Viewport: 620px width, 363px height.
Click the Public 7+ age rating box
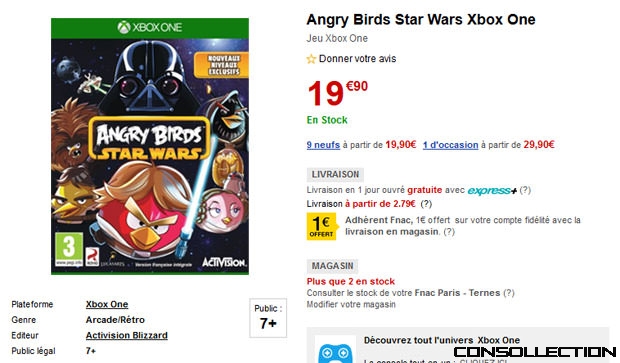pos(268,318)
